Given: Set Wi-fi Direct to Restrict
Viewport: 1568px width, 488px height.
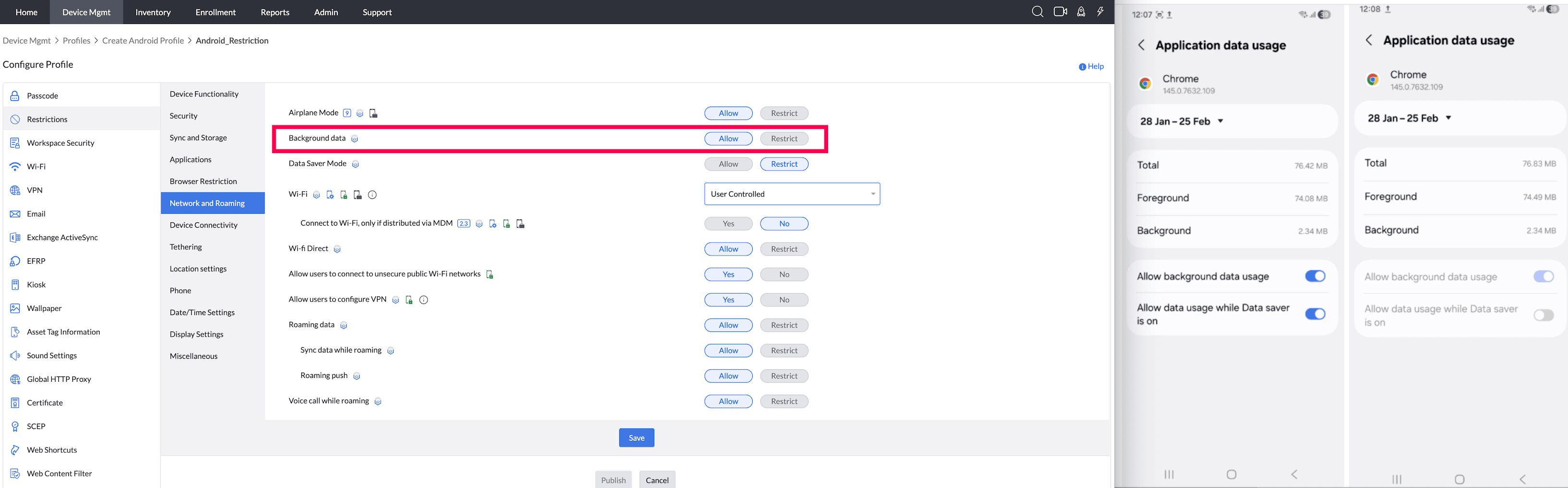Looking at the screenshot, I should (x=784, y=249).
